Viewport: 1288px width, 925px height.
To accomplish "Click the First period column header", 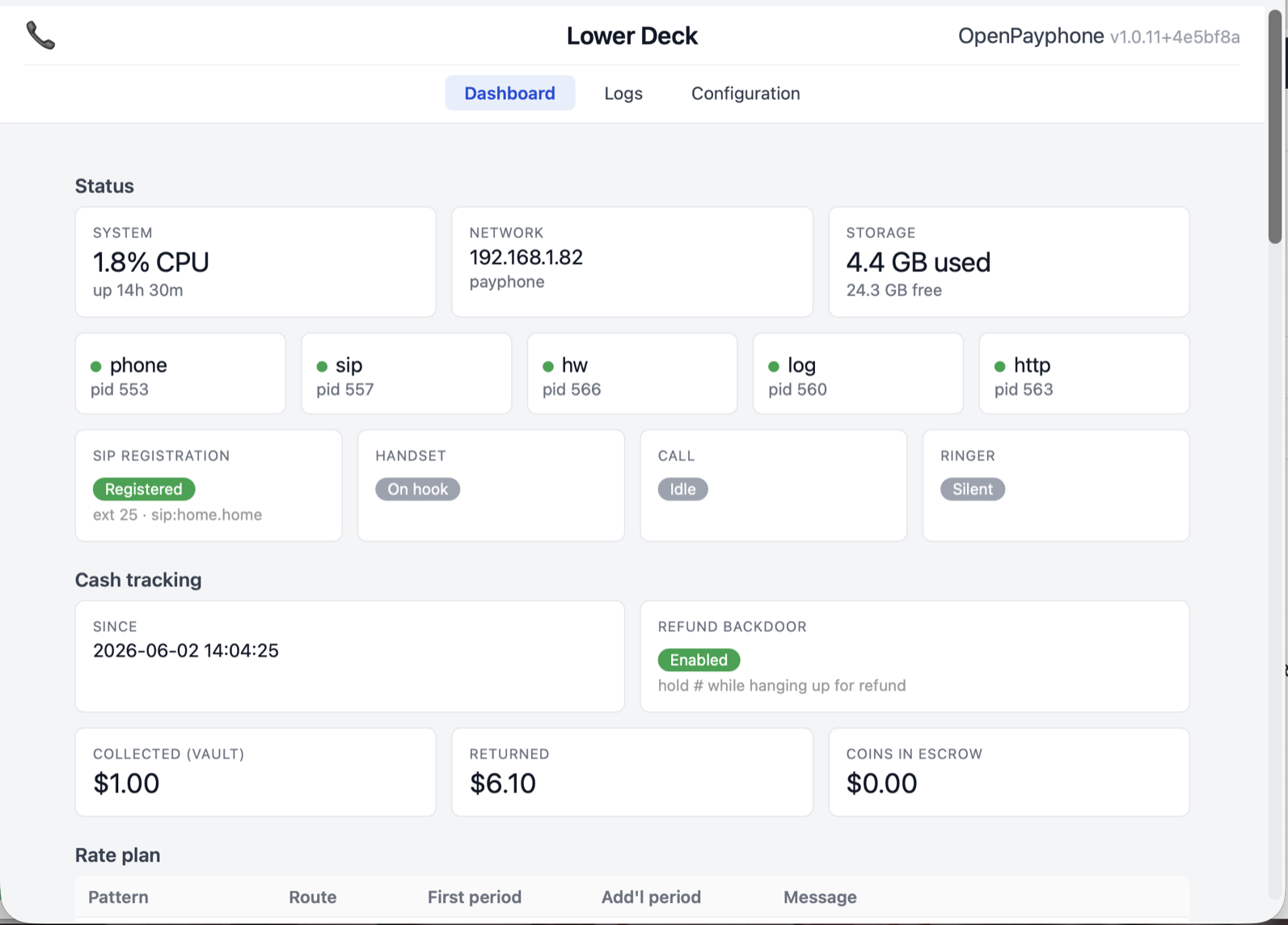I will [475, 898].
